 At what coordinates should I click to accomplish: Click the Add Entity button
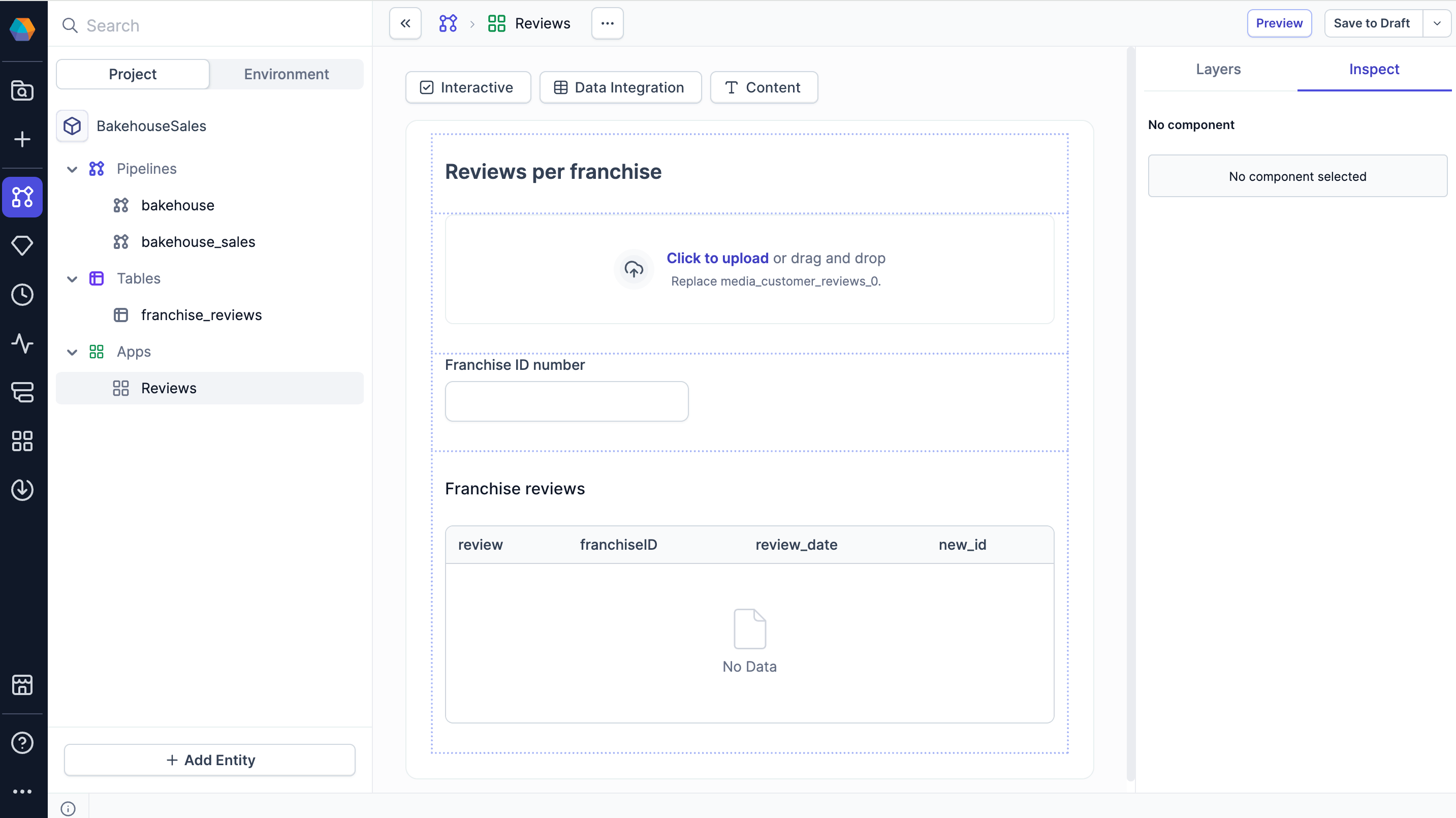point(210,761)
